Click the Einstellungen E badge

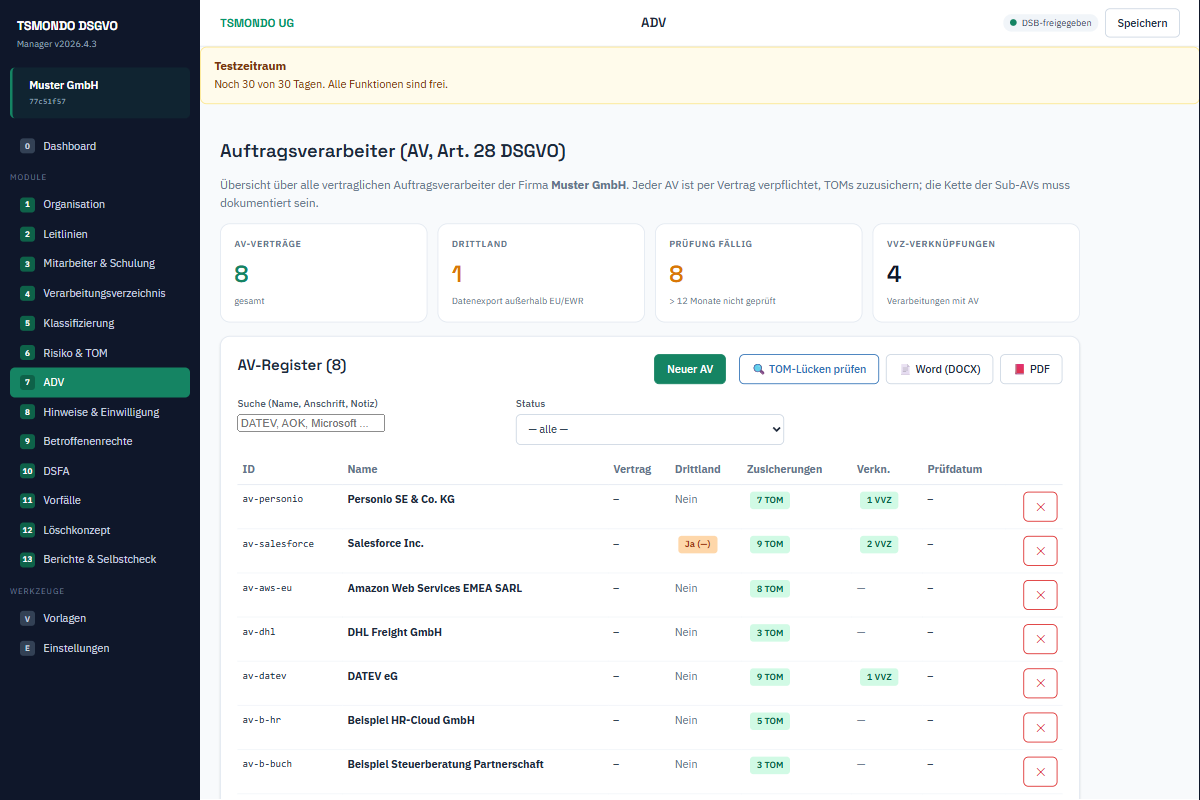[27, 648]
